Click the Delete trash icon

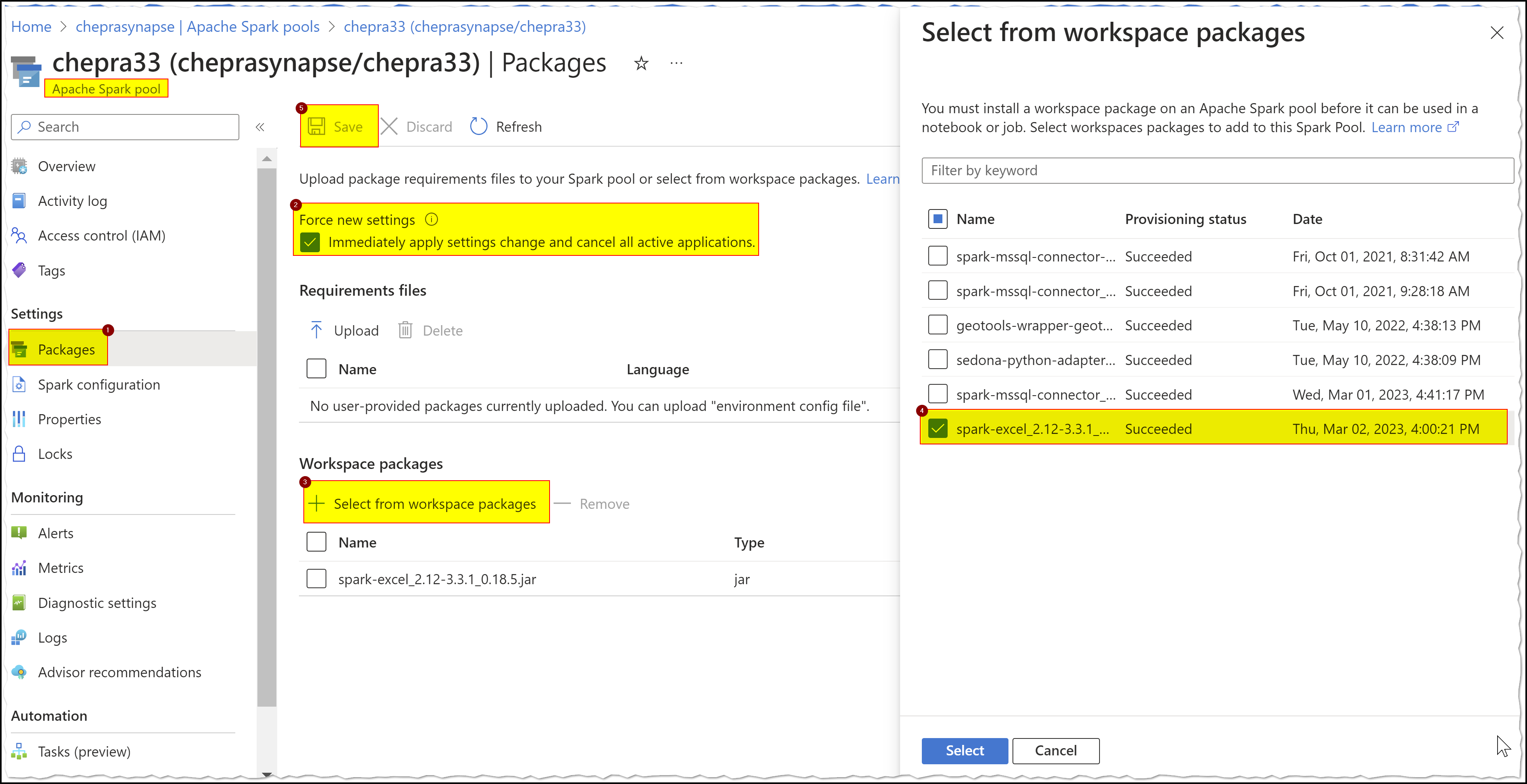[405, 330]
